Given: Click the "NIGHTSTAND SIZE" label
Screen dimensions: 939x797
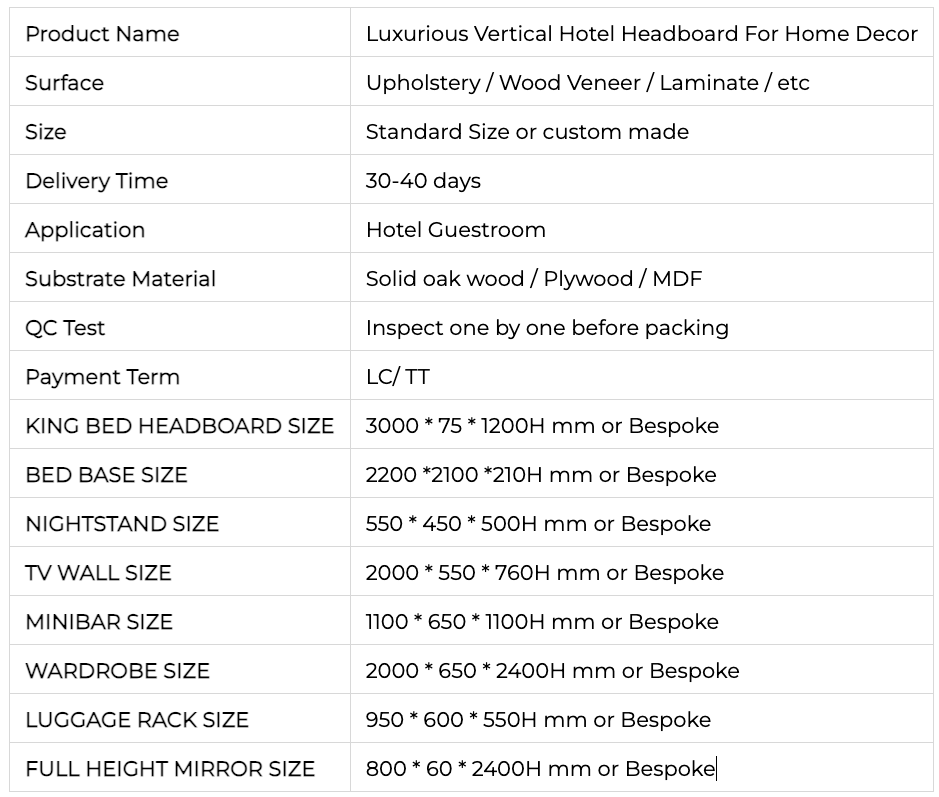Looking at the screenshot, I should click(x=122, y=524).
